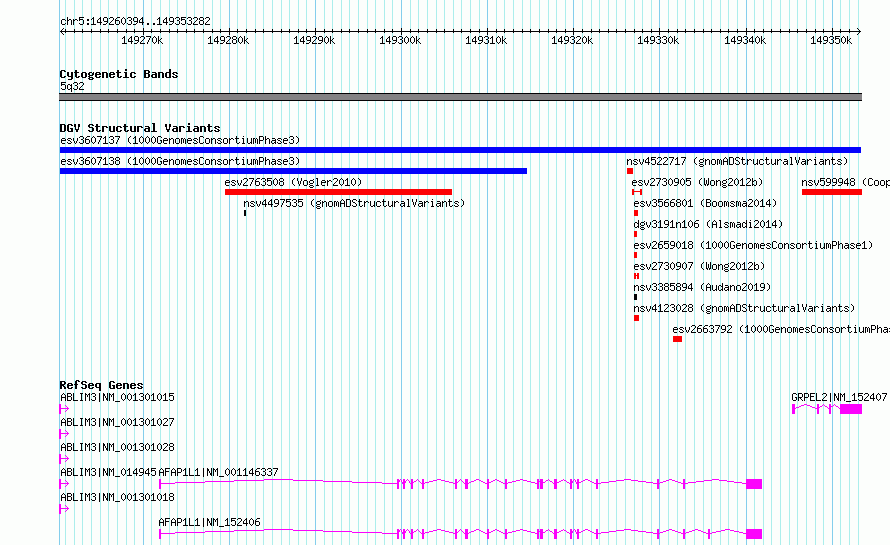The image size is (890, 545).
Task: Click the 149310k ruler position label
Action: [x=486, y=40]
